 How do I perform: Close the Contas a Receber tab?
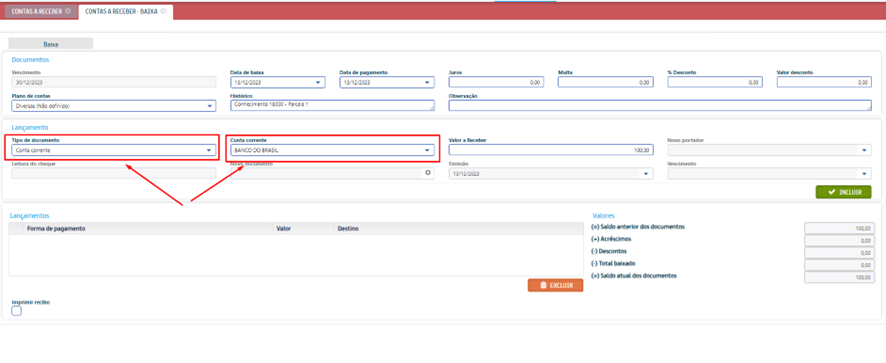(x=68, y=11)
